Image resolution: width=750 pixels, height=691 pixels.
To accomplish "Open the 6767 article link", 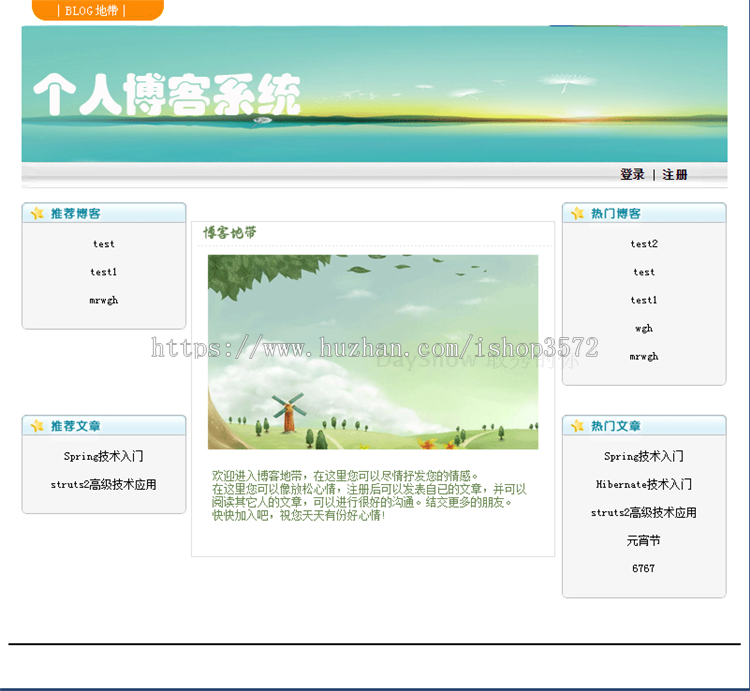I will coord(644,569).
